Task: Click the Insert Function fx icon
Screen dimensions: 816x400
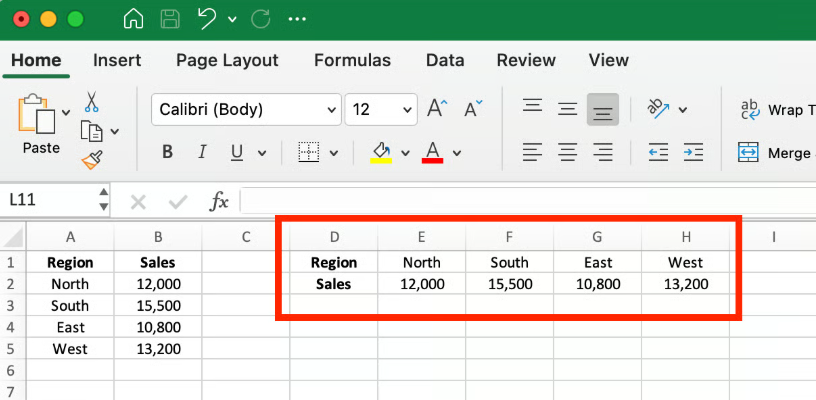Action: (219, 201)
